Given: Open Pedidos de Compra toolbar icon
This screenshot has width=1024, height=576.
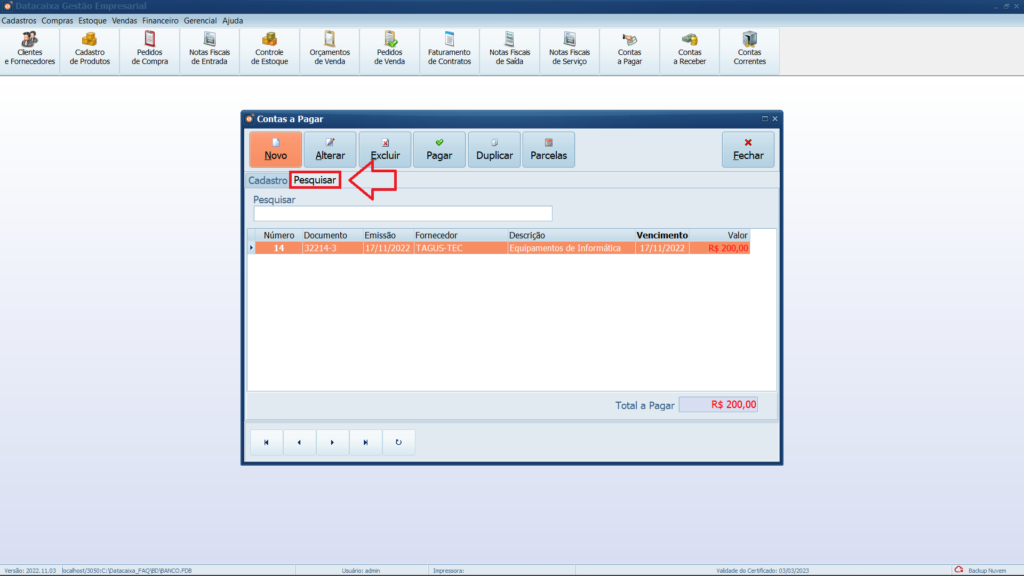Looking at the screenshot, I should [x=150, y=49].
